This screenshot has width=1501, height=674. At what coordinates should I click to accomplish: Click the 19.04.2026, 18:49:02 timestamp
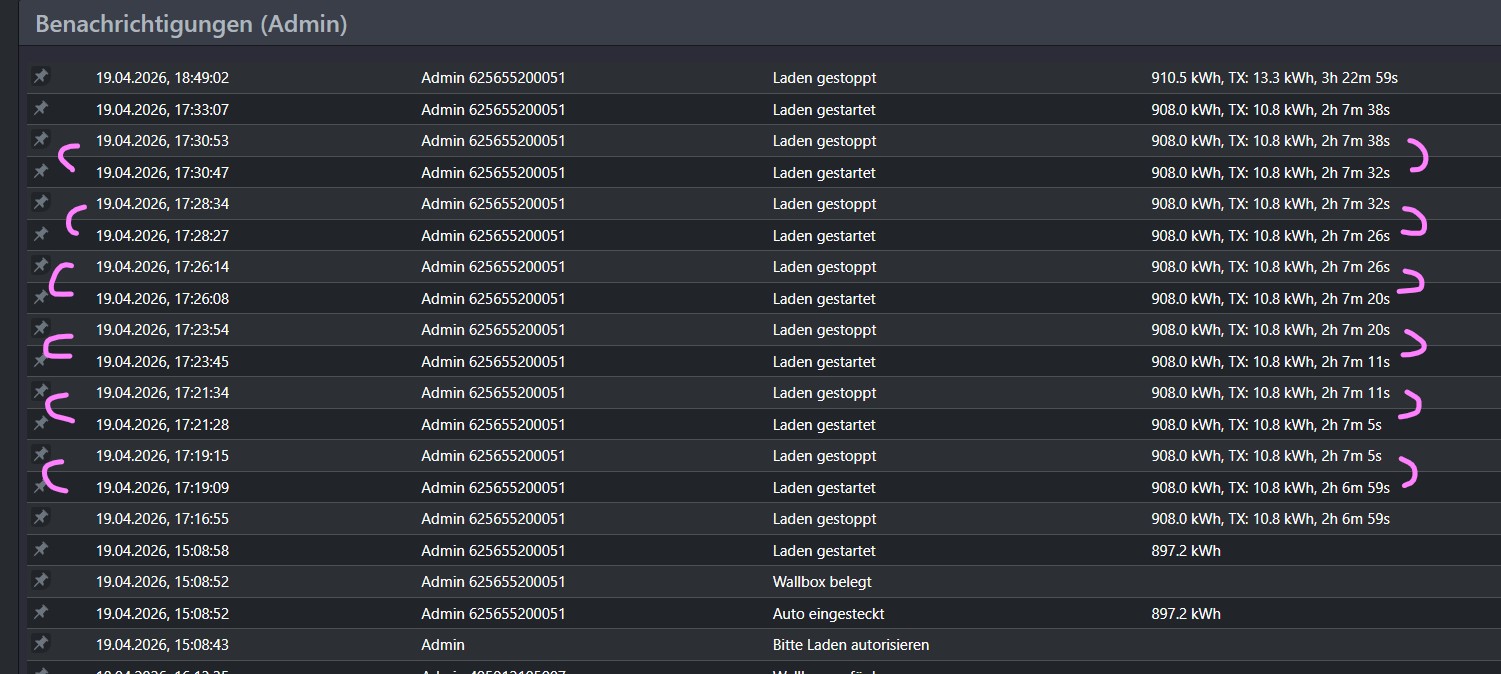pyautogui.click(x=162, y=78)
